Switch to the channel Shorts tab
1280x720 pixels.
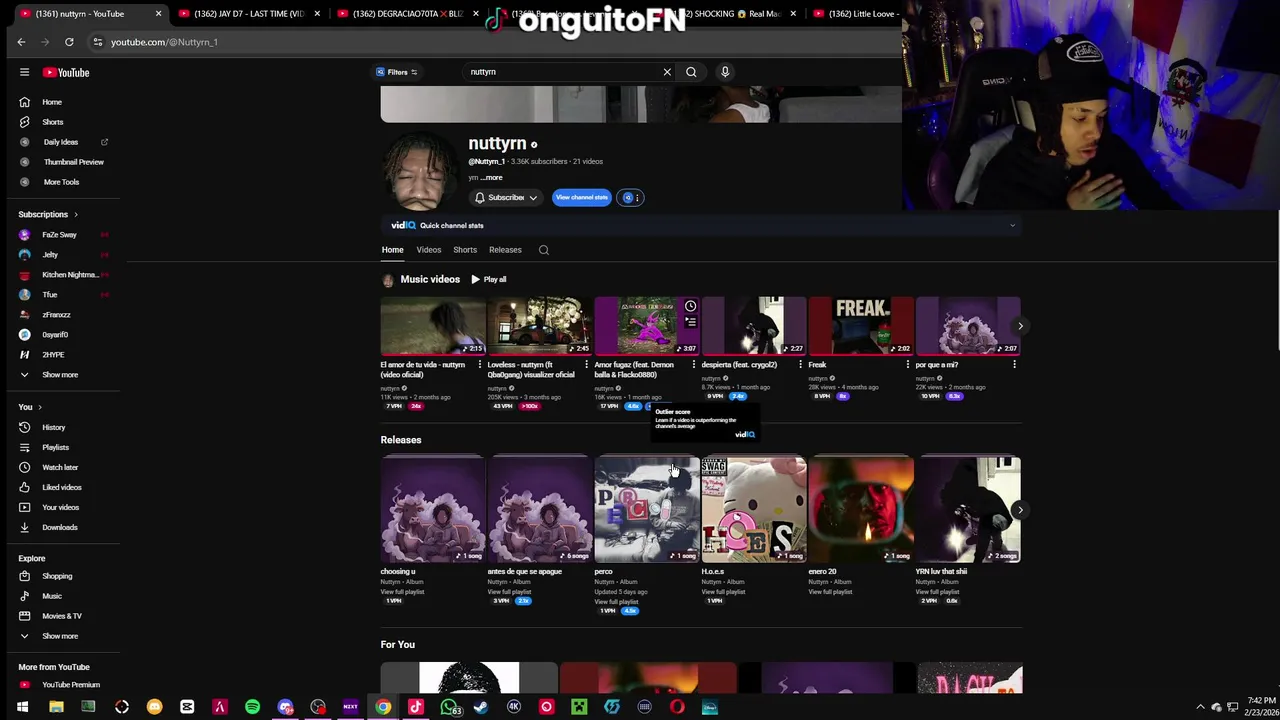(465, 250)
